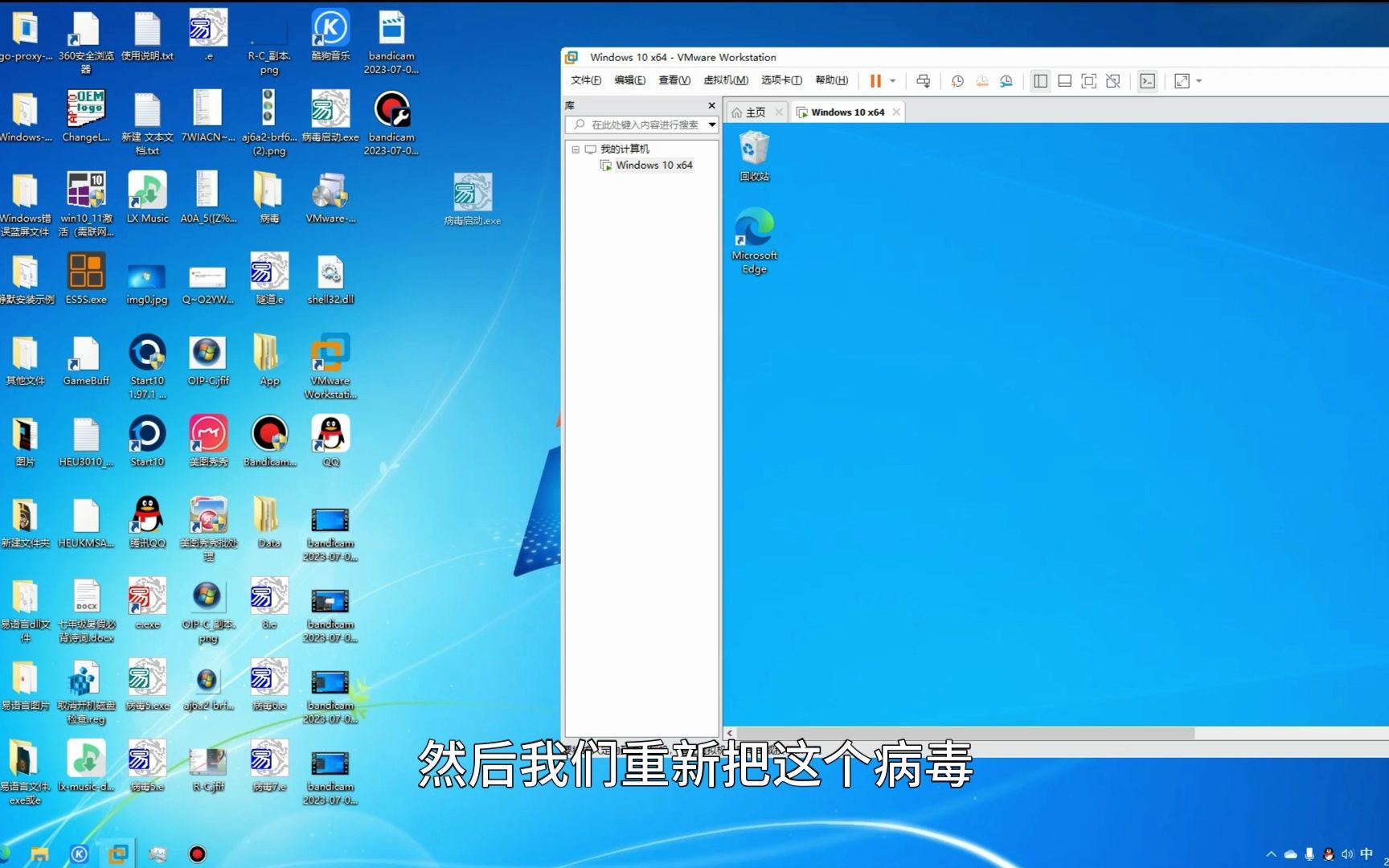Screen dimensions: 1389x868
Task: Switch to the 主页 tab
Action: (x=754, y=112)
